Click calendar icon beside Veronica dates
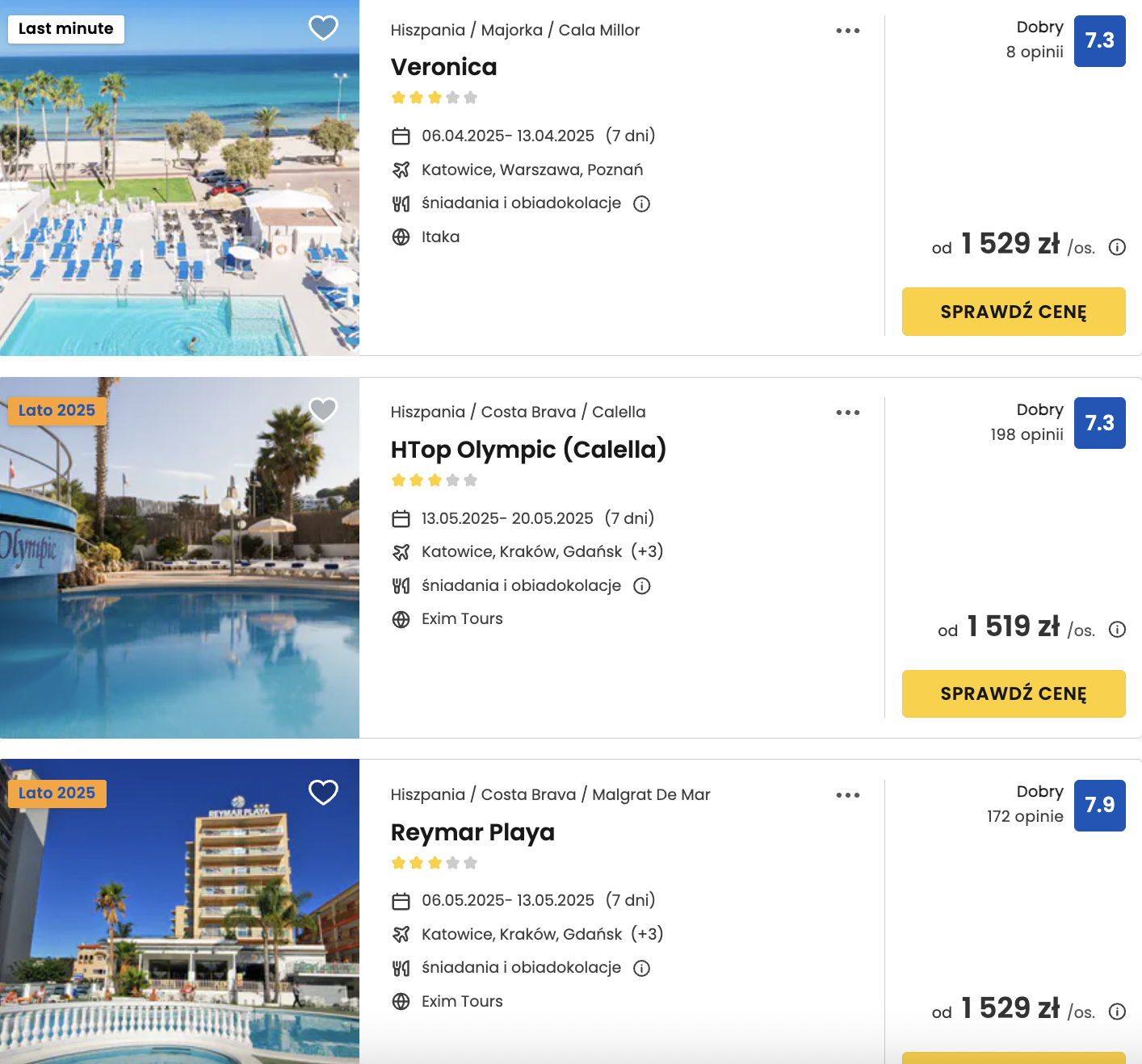Viewport: 1142px width, 1064px height. coord(401,136)
